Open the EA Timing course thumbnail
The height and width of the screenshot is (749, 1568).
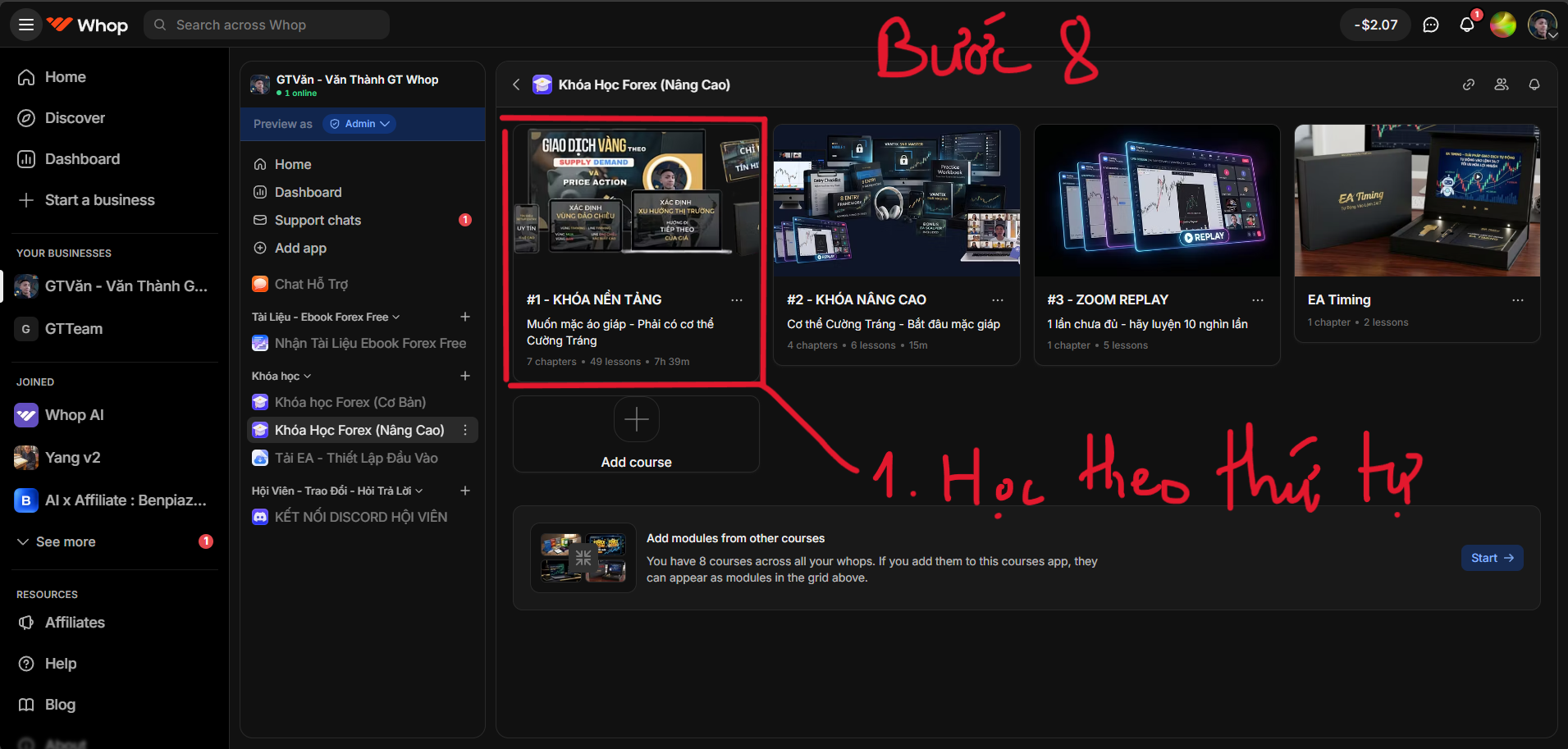[x=1417, y=200]
